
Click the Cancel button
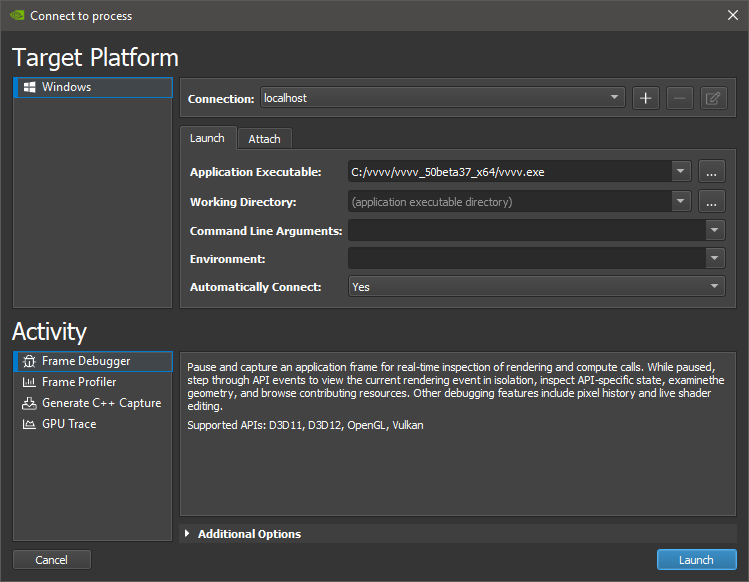tap(52, 560)
